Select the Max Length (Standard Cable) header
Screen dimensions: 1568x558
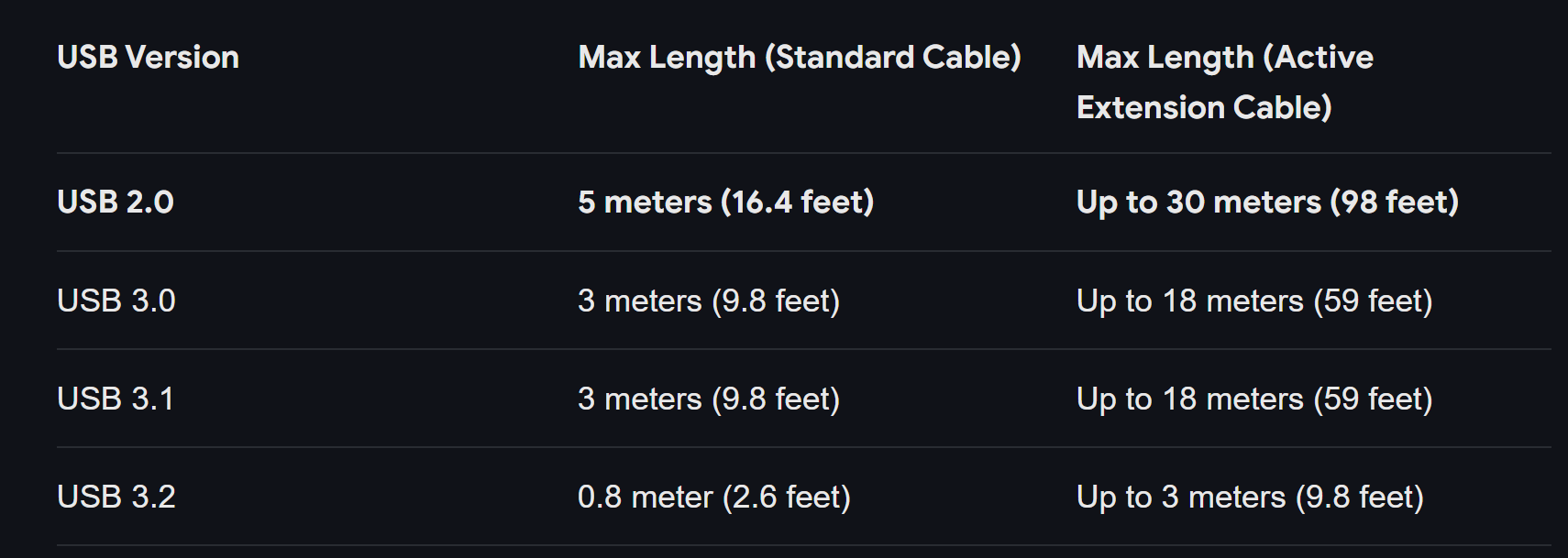pyautogui.click(x=800, y=57)
